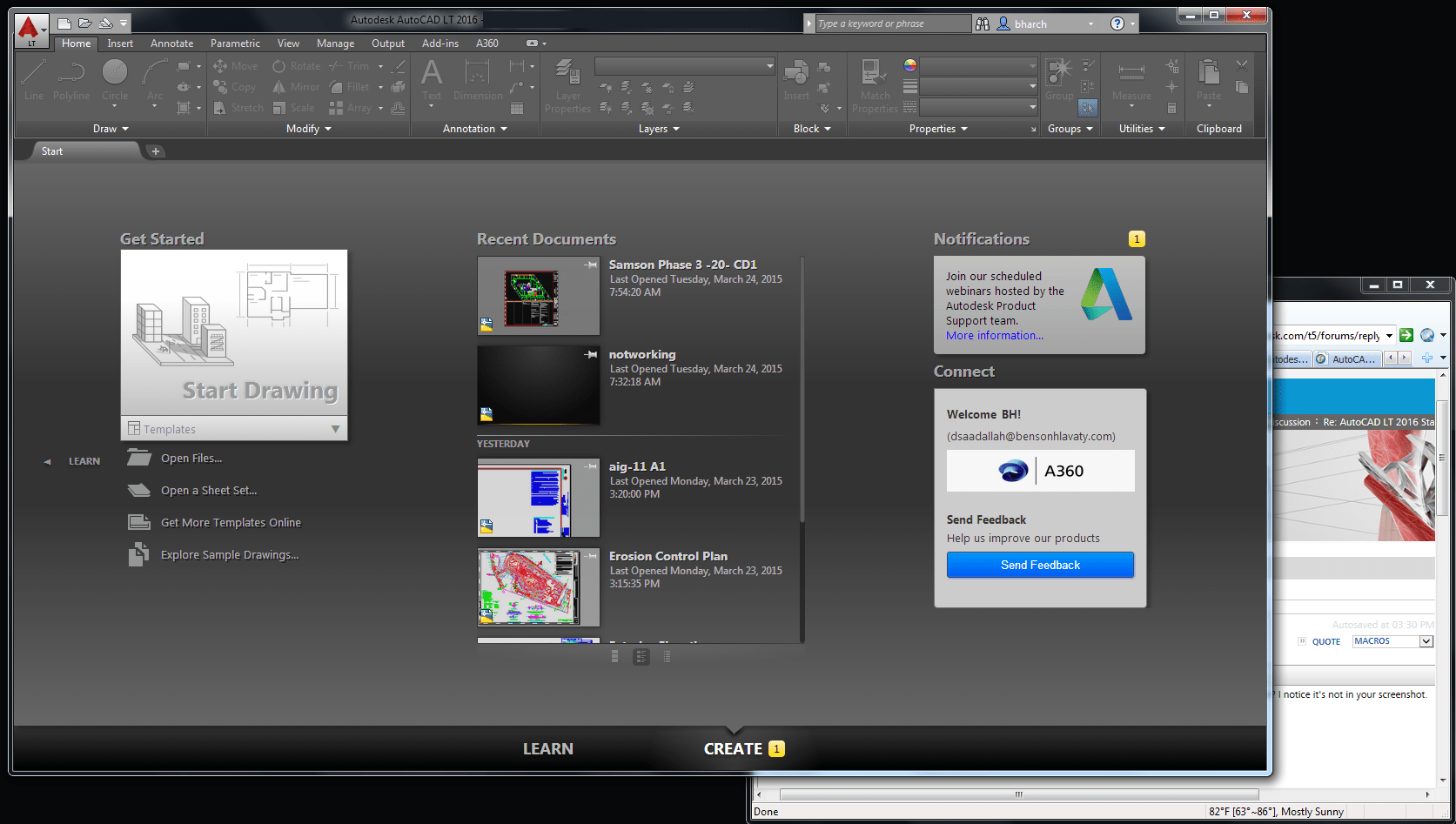This screenshot has width=1456, height=824.
Task: Toggle pin for Samson Phase 3 -20- CD1
Action: [x=591, y=265]
